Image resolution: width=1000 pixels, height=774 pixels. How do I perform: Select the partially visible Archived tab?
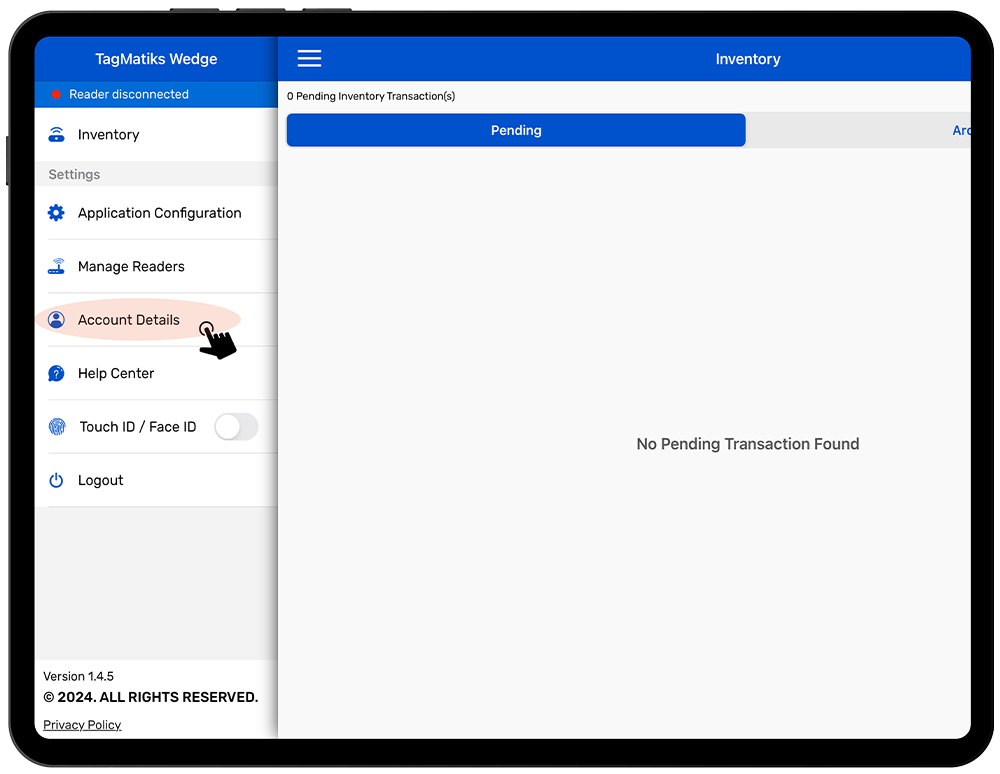click(x=959, y=130)
